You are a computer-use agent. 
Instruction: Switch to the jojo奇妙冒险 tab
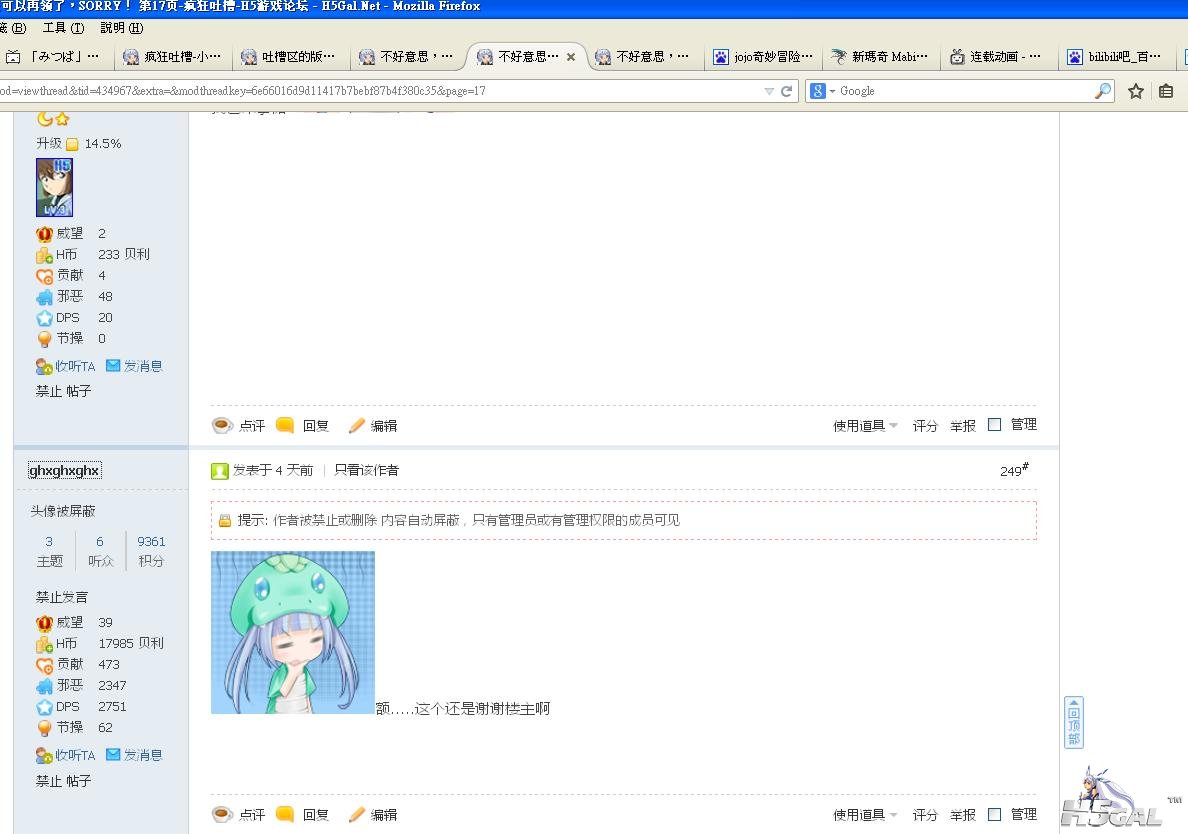[764, 57]
